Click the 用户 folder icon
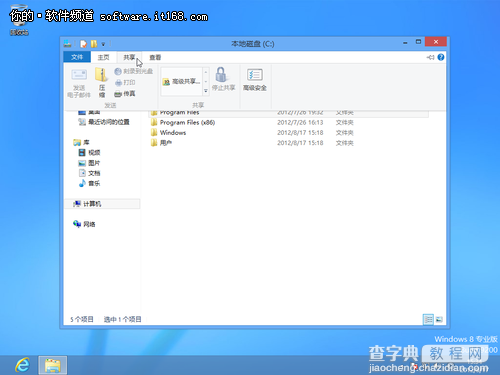 tap(154, 143)
